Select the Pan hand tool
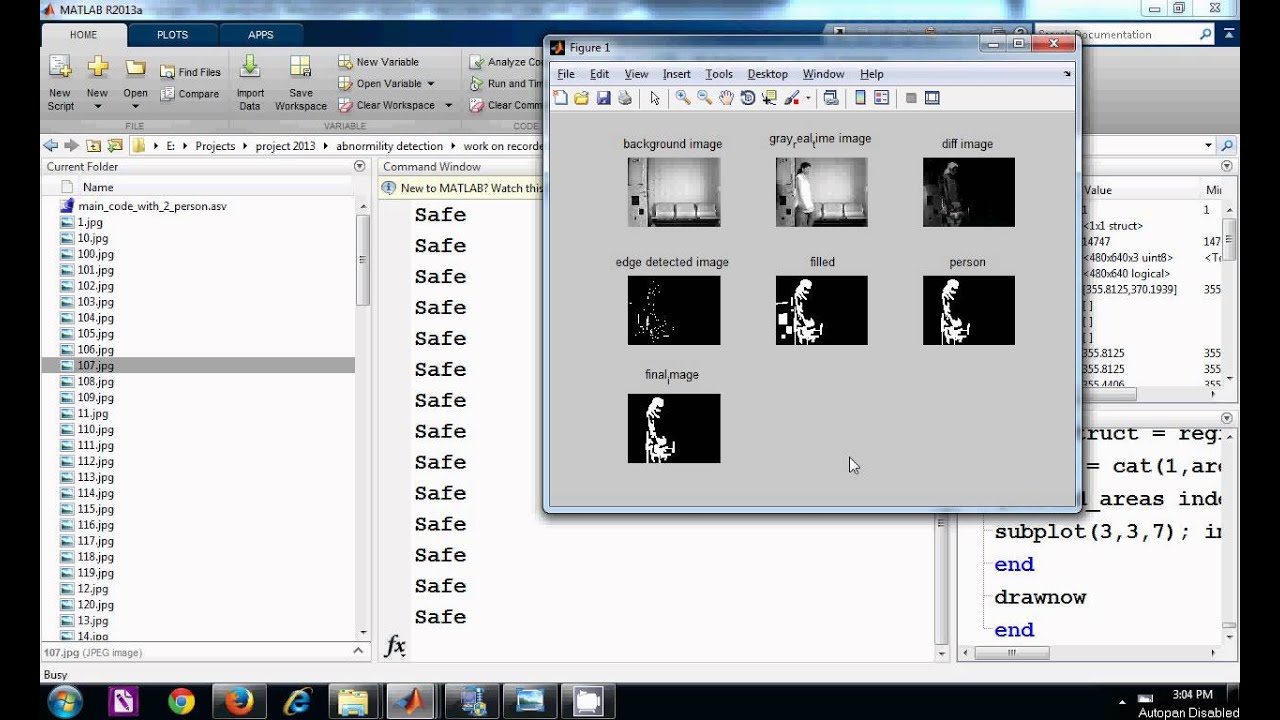Screen dimensions: 1280x720 [x=726, y=98]
